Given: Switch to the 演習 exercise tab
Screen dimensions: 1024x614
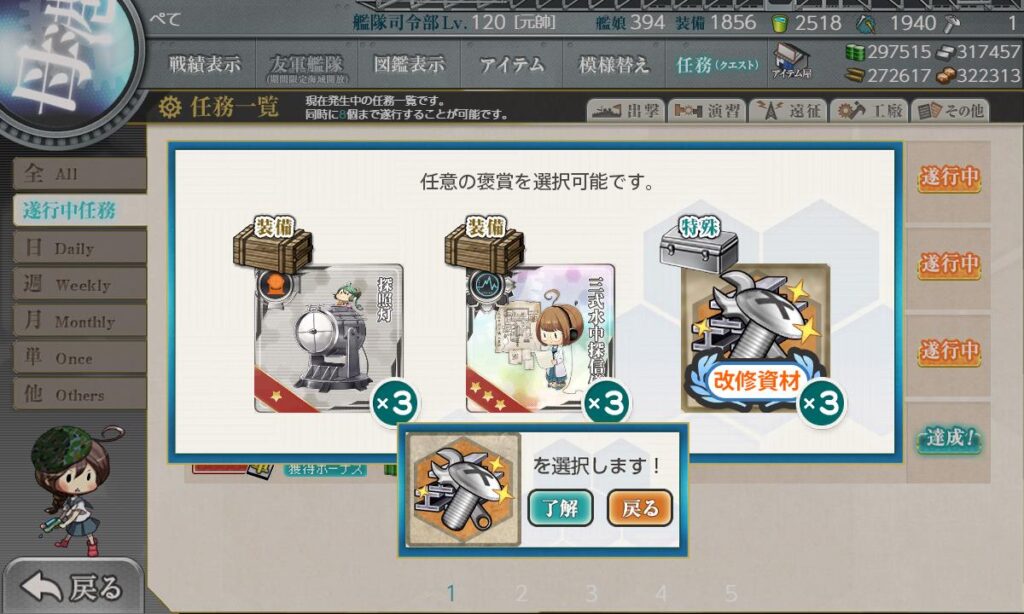Looking at the screenshot, I should coord(707,111).
